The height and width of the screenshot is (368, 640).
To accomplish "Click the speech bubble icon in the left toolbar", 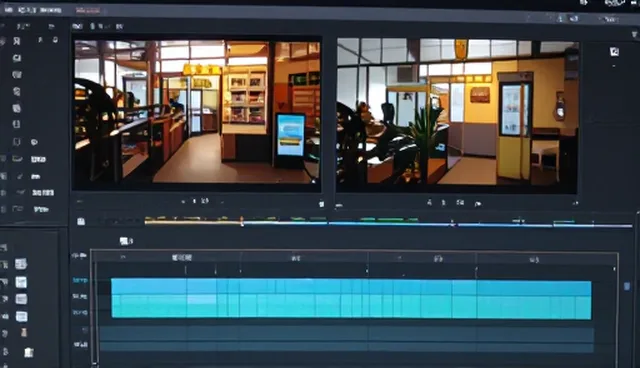I will (x=34, y=142).
